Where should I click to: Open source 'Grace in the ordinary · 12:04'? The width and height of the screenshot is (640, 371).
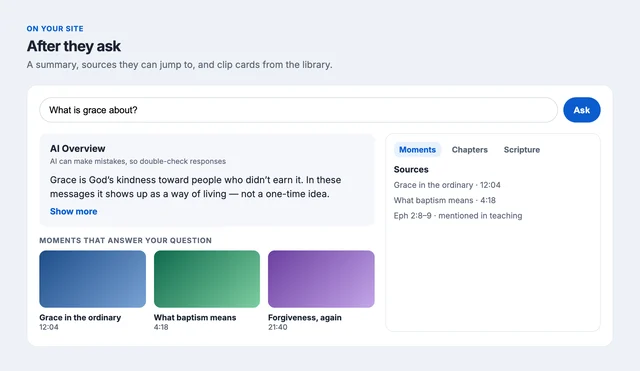point(447,185)
